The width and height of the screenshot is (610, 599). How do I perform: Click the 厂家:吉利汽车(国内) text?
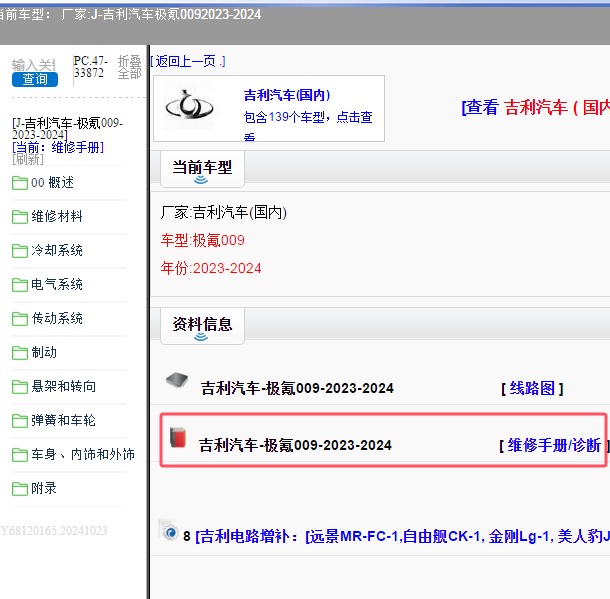(224, 212)
